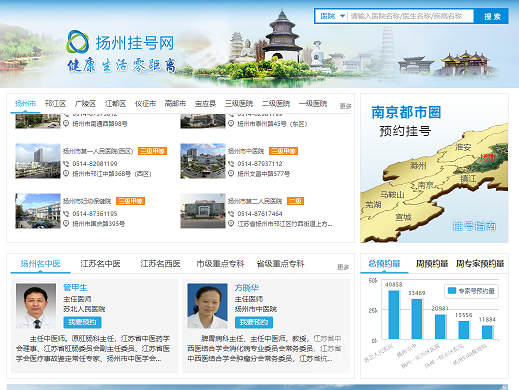Click phone icon beside 0514-87361105
Screen dimensions: 519x390
66,214
